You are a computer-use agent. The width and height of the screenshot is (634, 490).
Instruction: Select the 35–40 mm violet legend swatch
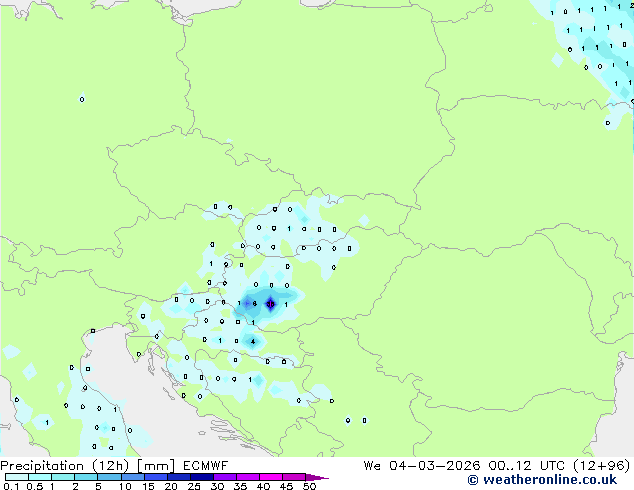coord(247,477)
